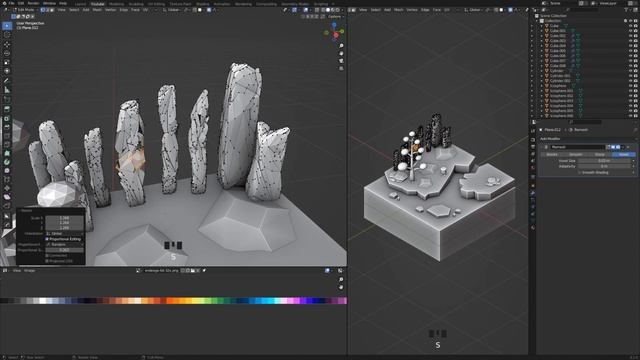
Task: Toggle Smooth Shading in Remesh modifier
Action: (580, 172)
